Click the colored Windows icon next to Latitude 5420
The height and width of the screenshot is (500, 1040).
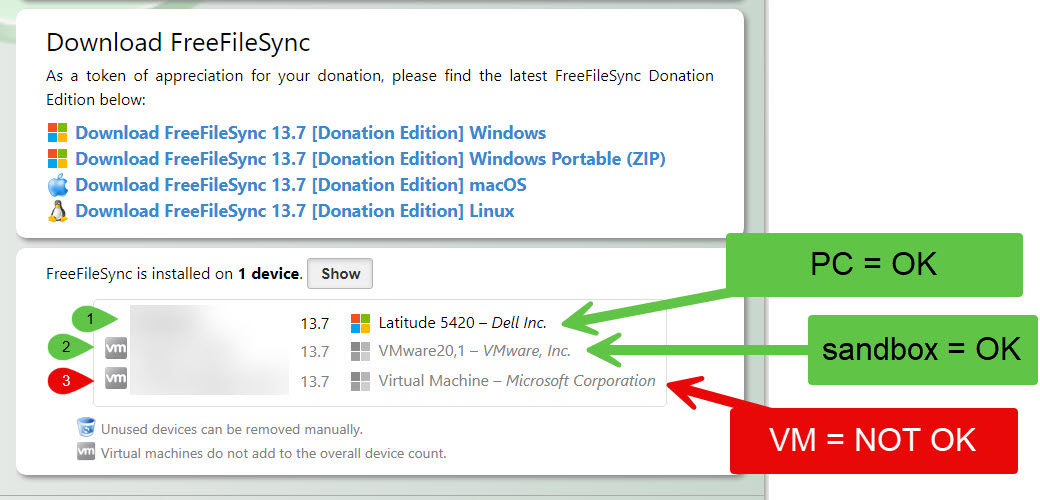360,323
